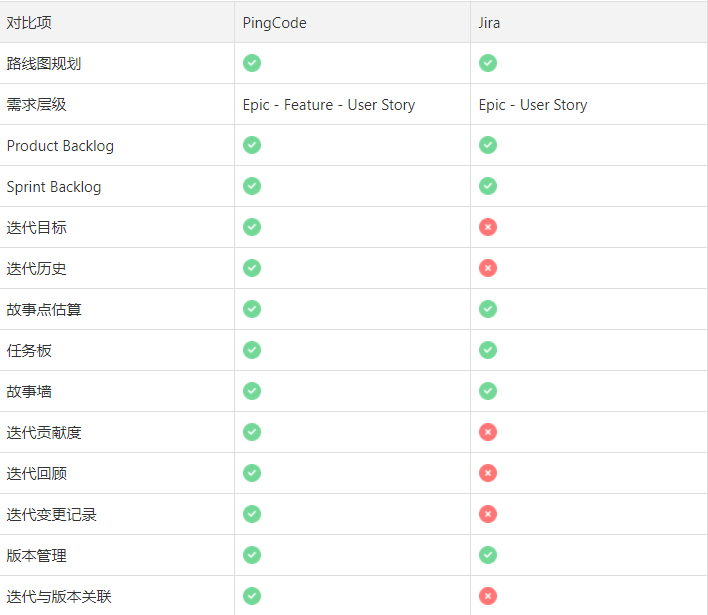The image size is (708, 615).
Task: Click Jira red cross for 迭代贡献度
Action: click(488, 432)
